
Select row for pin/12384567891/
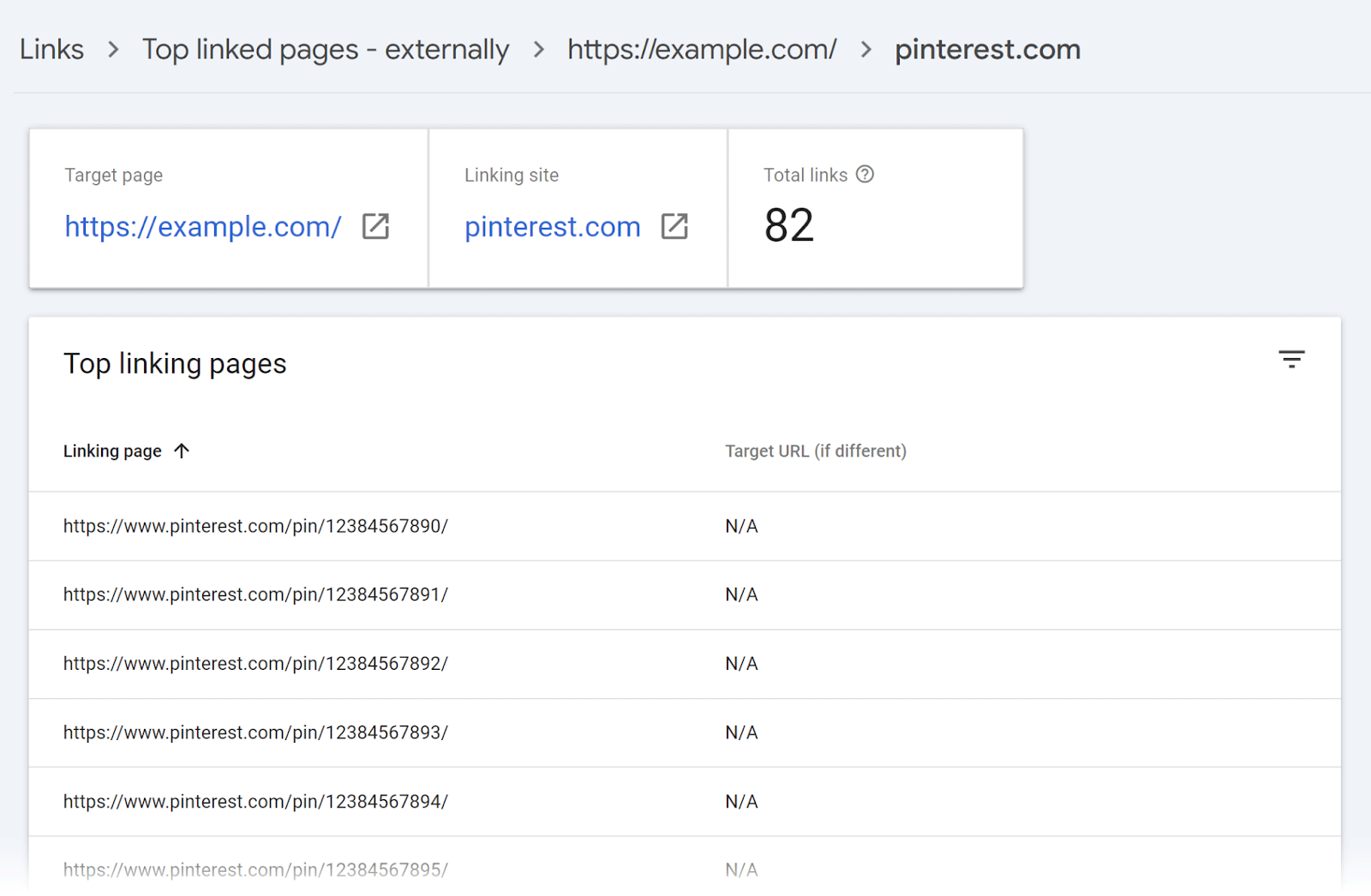[x=685, y=594]
